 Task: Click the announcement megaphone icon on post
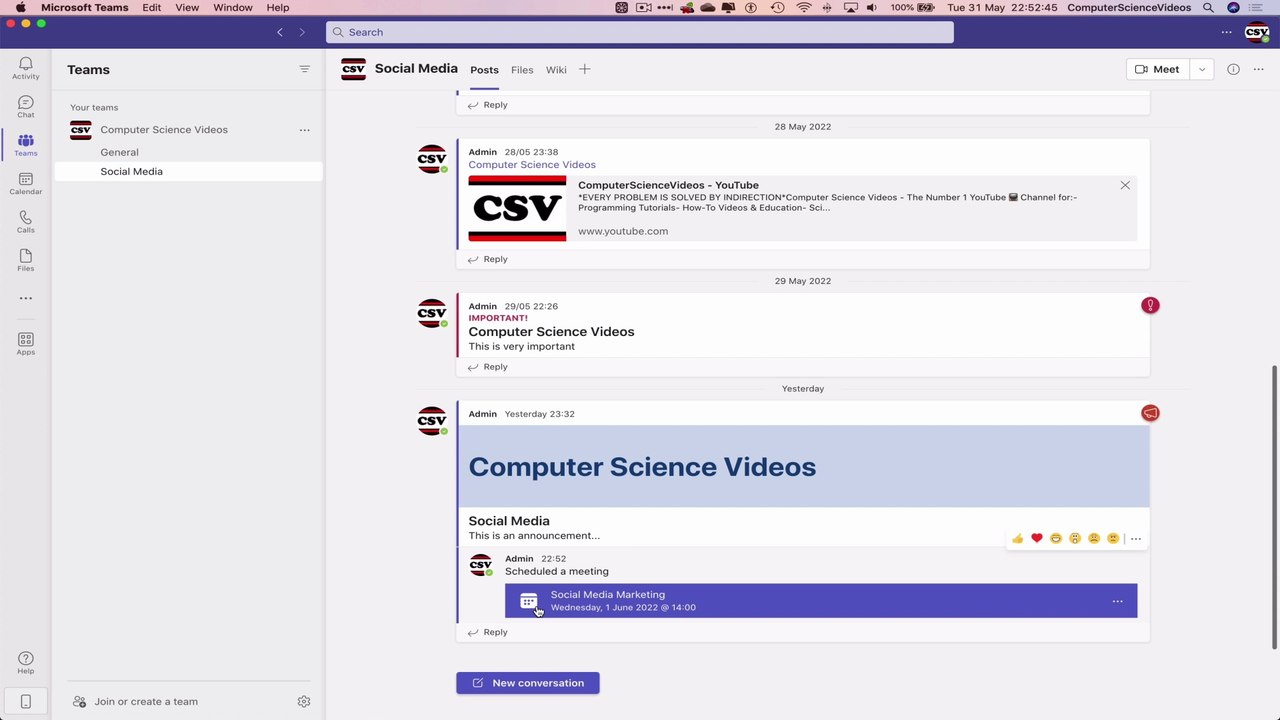[x=1150, y=413]
